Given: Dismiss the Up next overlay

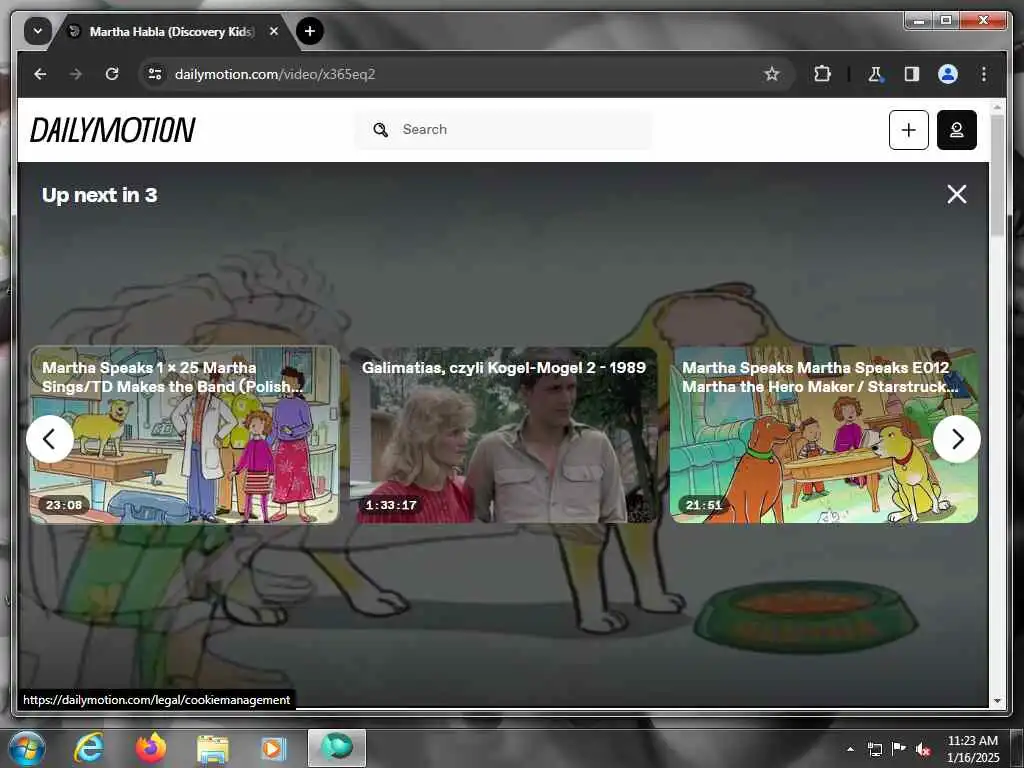Looking at the screenshot, I should click(x=957, y=194).
